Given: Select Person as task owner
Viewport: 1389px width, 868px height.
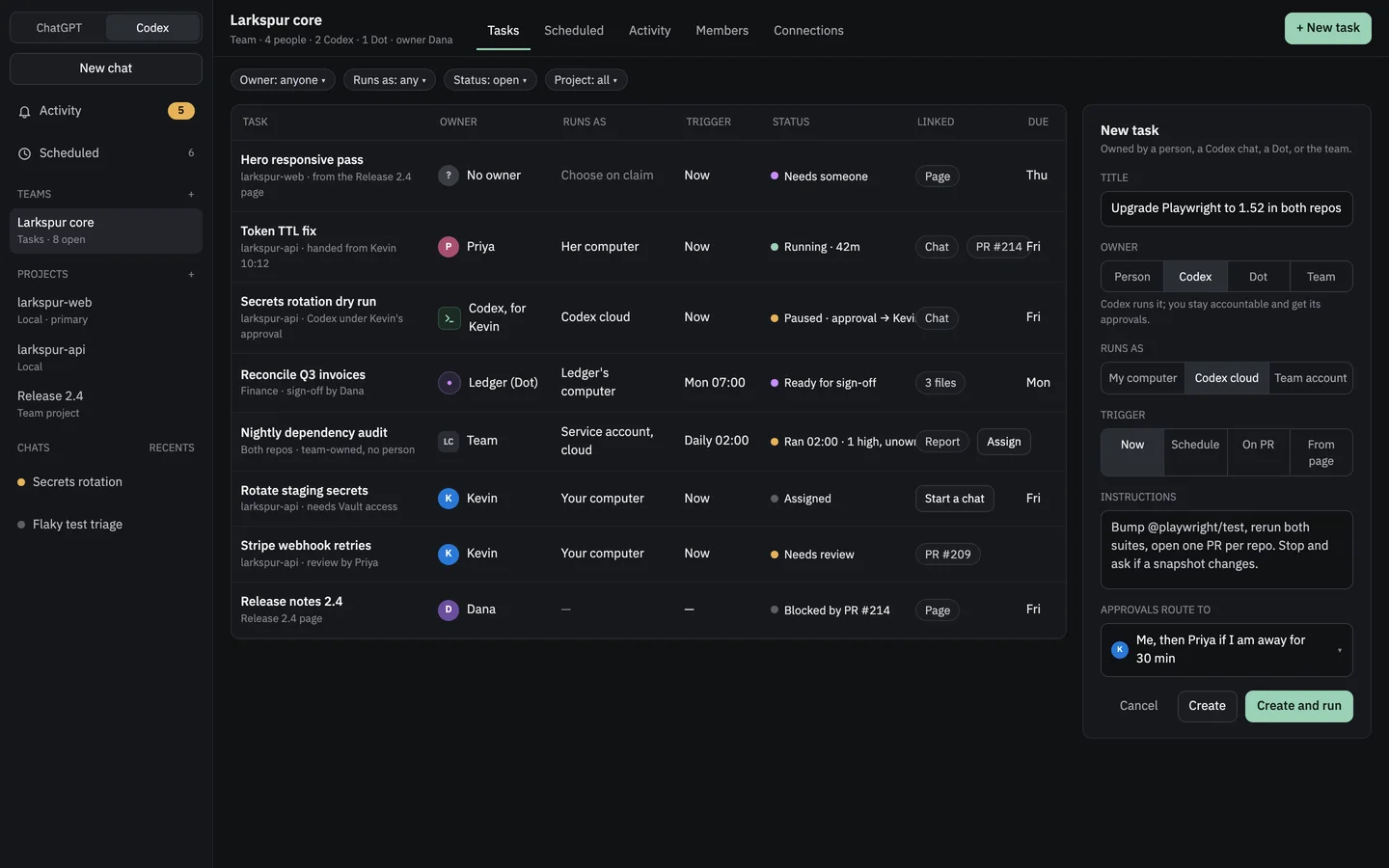Looking at the screenshot, I should tap(1132, 277).
